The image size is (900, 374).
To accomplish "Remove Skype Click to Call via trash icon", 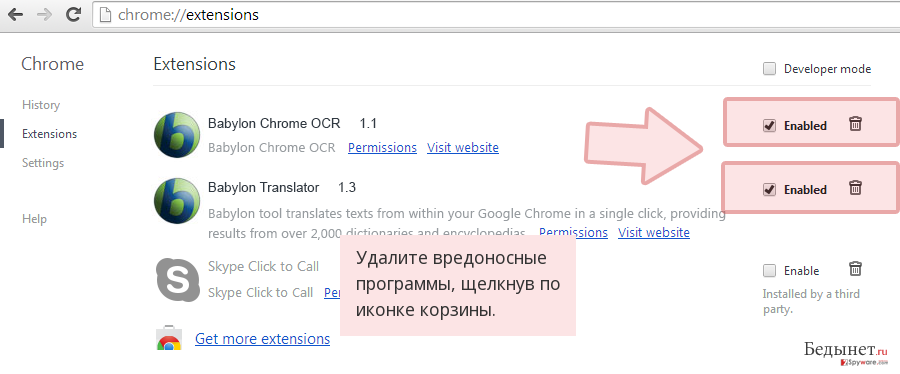I will point(855,268).
